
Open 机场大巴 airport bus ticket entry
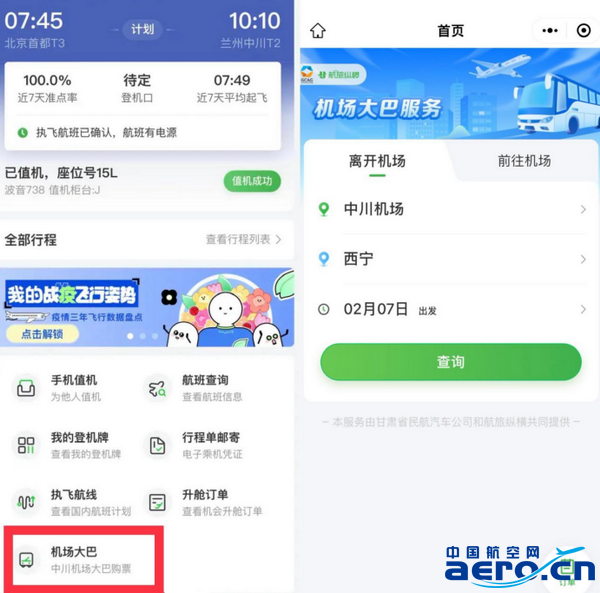pos(84,559)
